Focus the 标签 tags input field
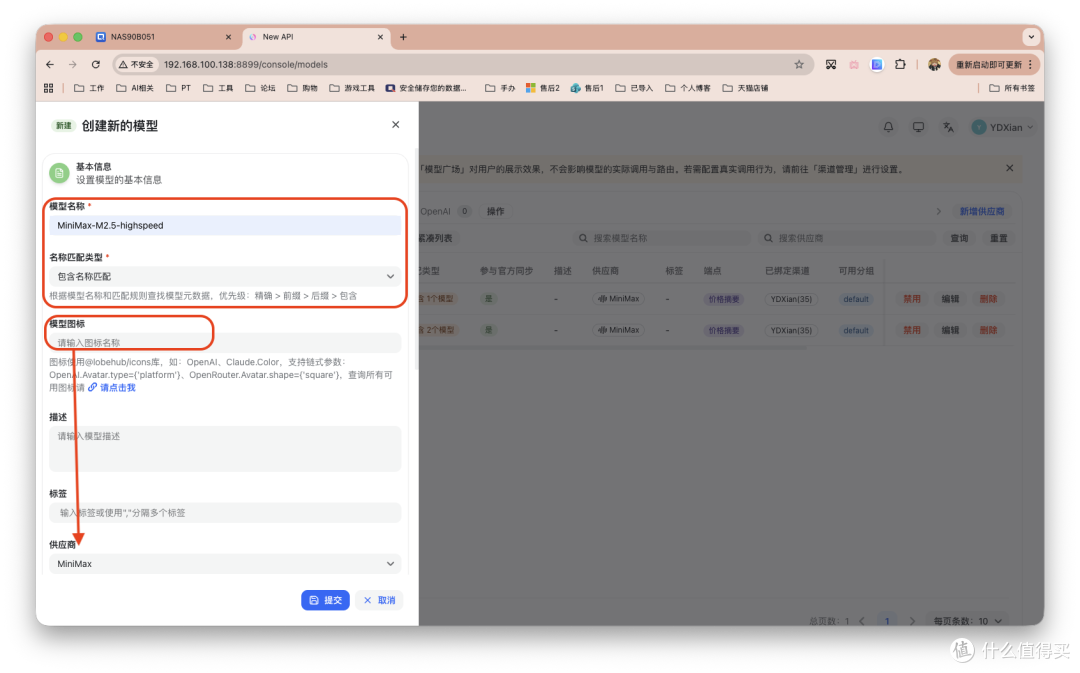1080x673 pixels. pos(225,512)
